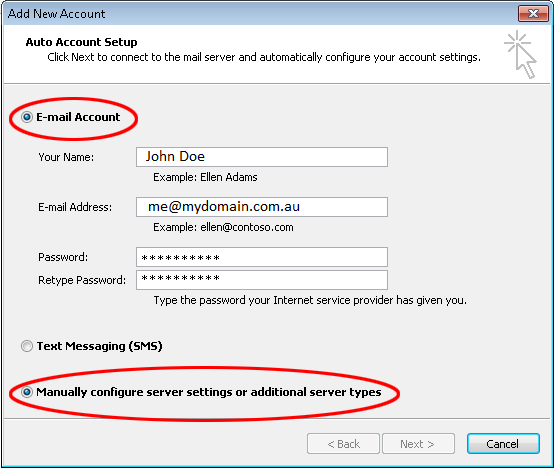Viewport: 554px width, 468px height.
Task: Click the Retype Password: label
Action: (82, 280)
